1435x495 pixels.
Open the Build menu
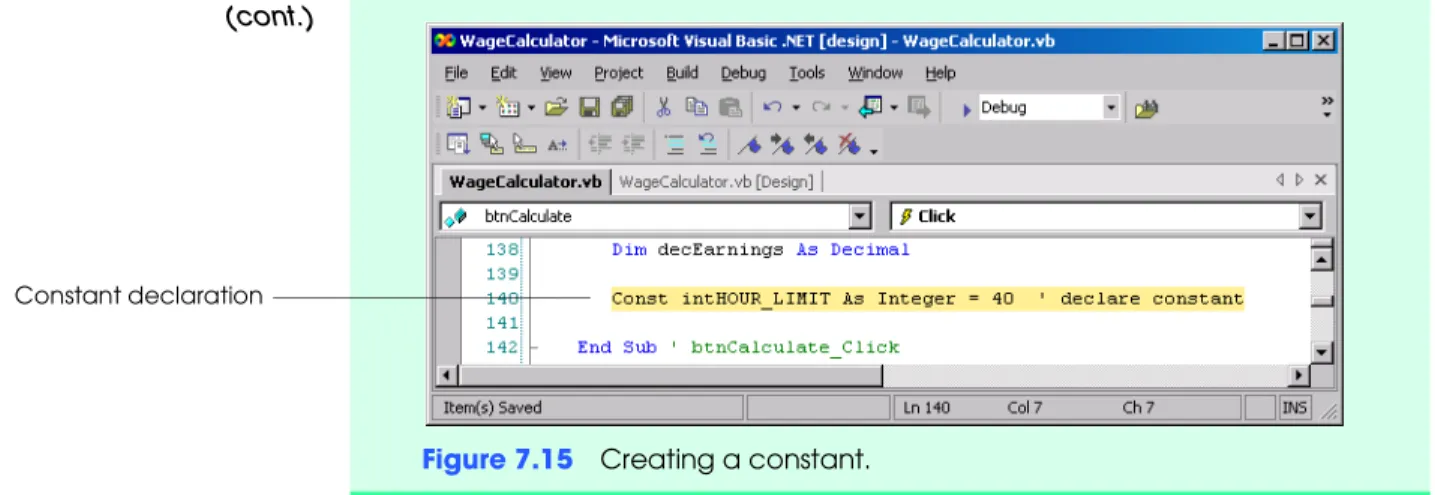point(683,73)
